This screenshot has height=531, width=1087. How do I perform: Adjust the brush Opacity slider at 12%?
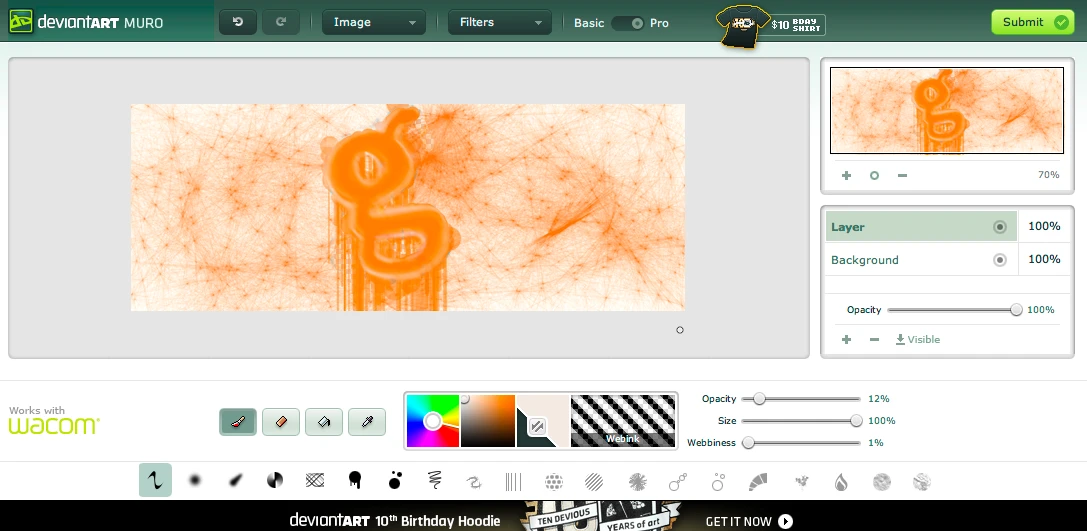pyautogui.click(x=759, y=399)
